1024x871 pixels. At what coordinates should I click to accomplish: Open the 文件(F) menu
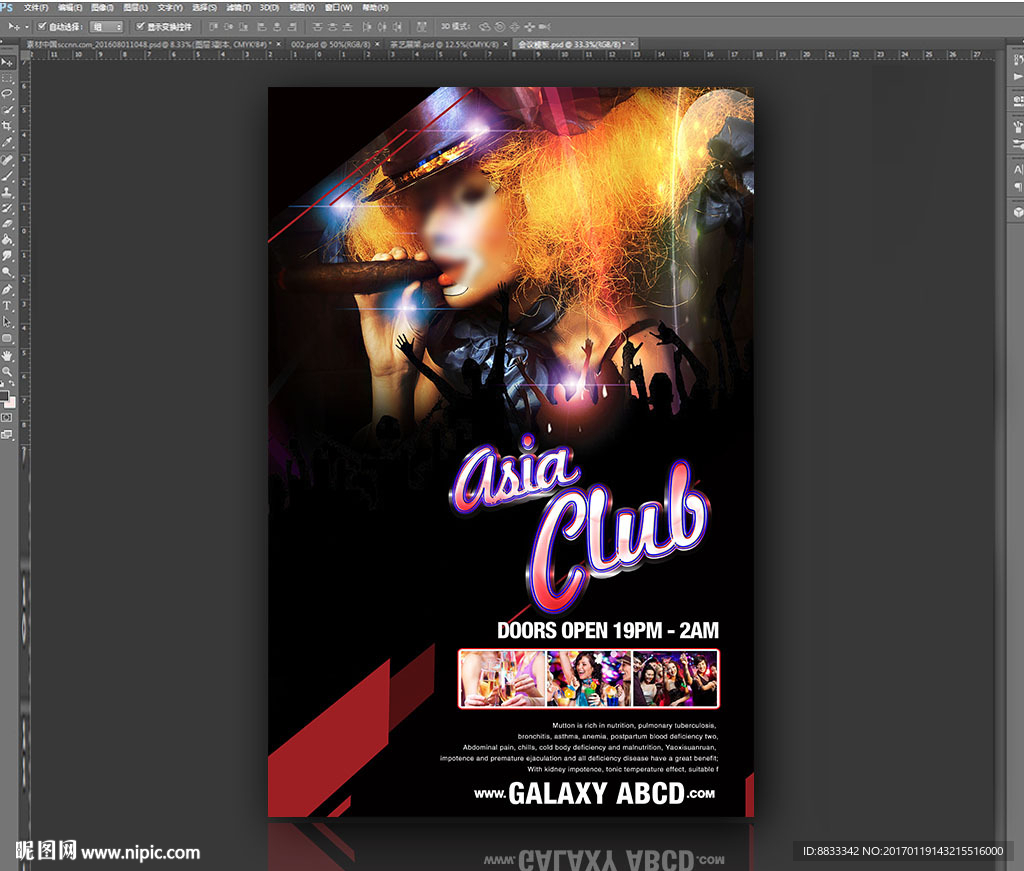(36, 8)
